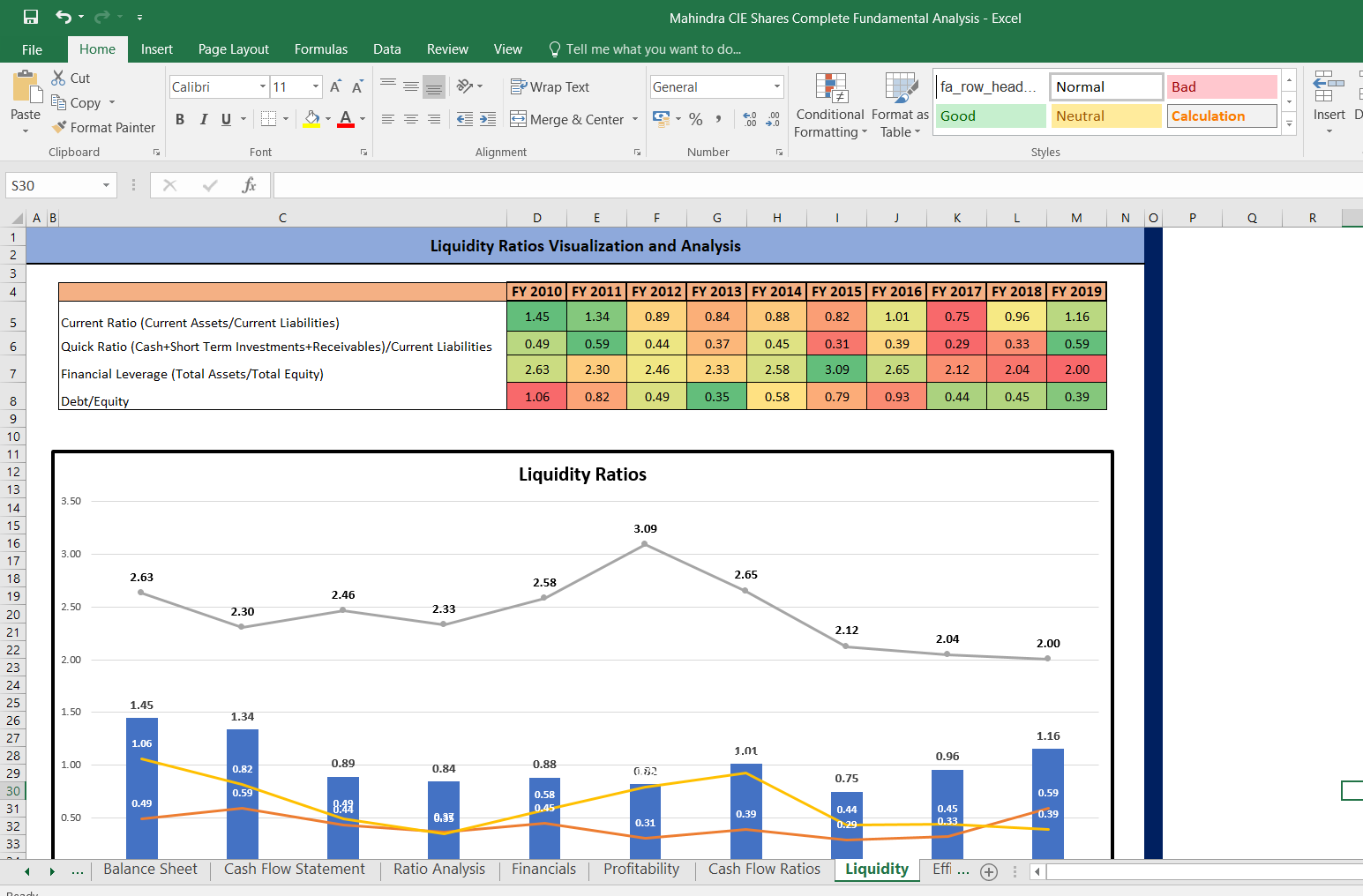This screenshot has height=896, width=1363.
Task: Switch to the Data tab
Action: click(x=386, y=49)
